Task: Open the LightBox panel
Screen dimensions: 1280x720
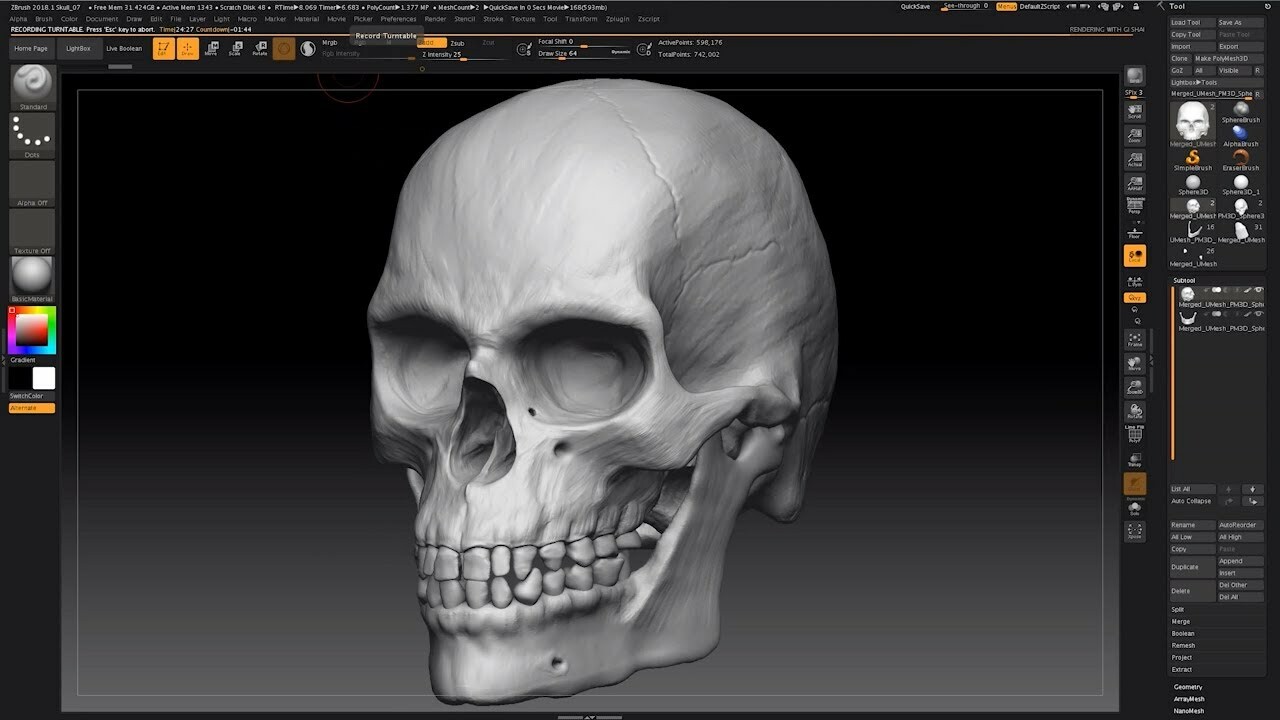Action: (78, 47)
